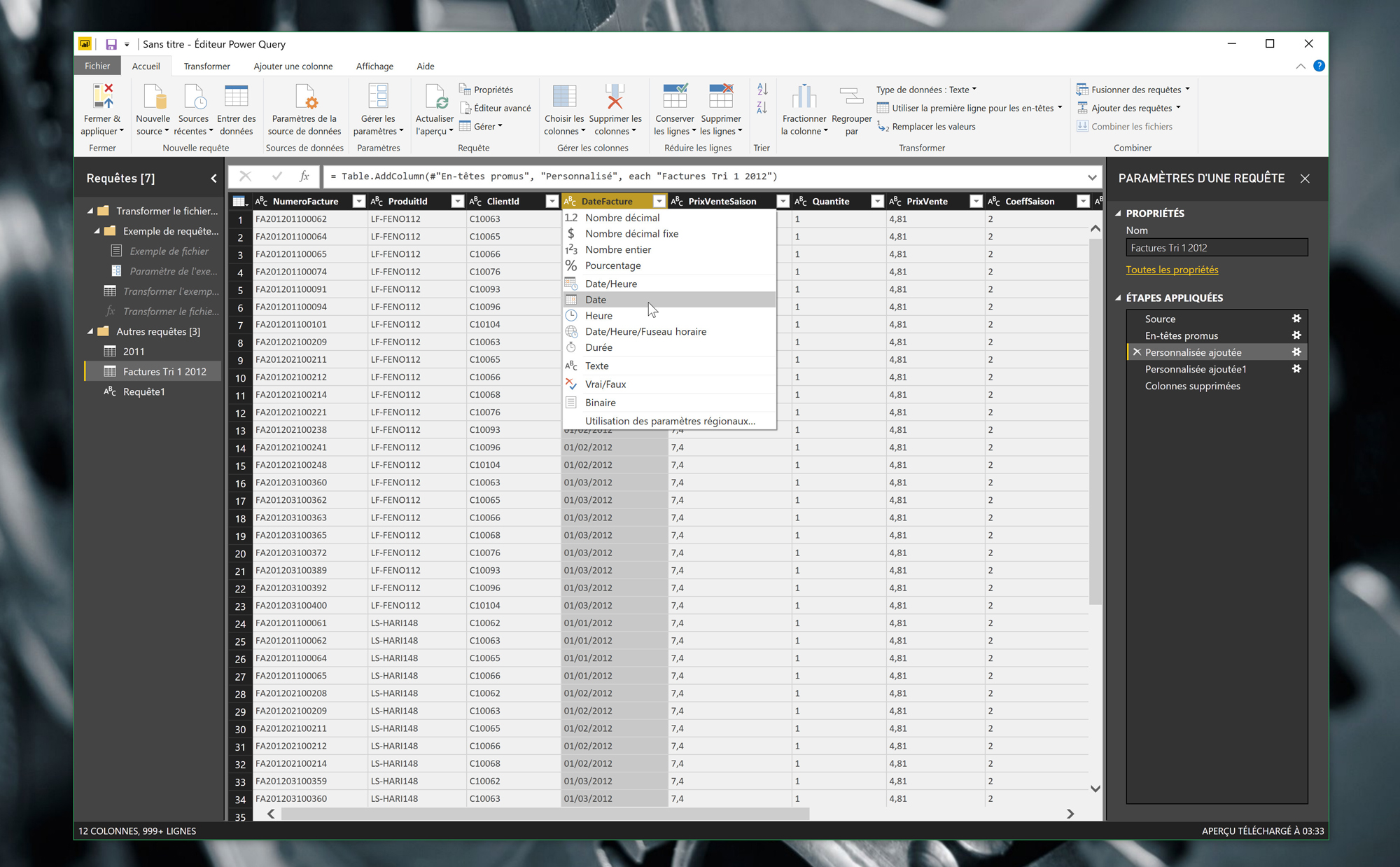Image resolution: width=1400 pixels, height=867 pixels.
Task: Open DateFacture column filter dropdown
Action: [x=659, y=202]
